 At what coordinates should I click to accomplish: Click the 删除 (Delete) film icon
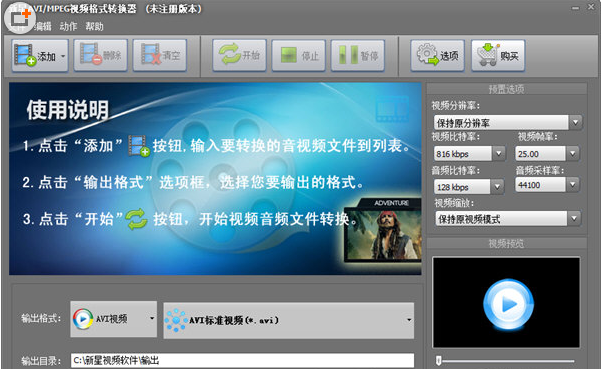pos(90,54)
